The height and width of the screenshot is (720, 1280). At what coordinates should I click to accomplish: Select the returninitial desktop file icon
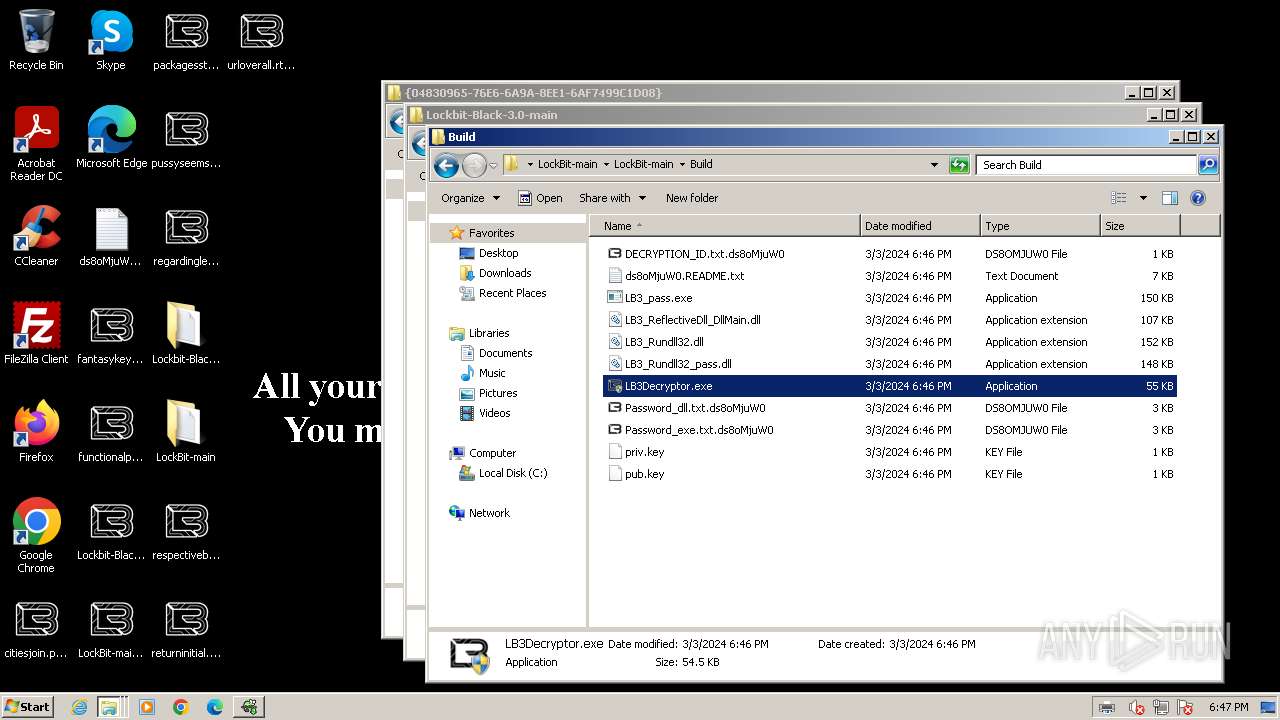tap(186, 628)
